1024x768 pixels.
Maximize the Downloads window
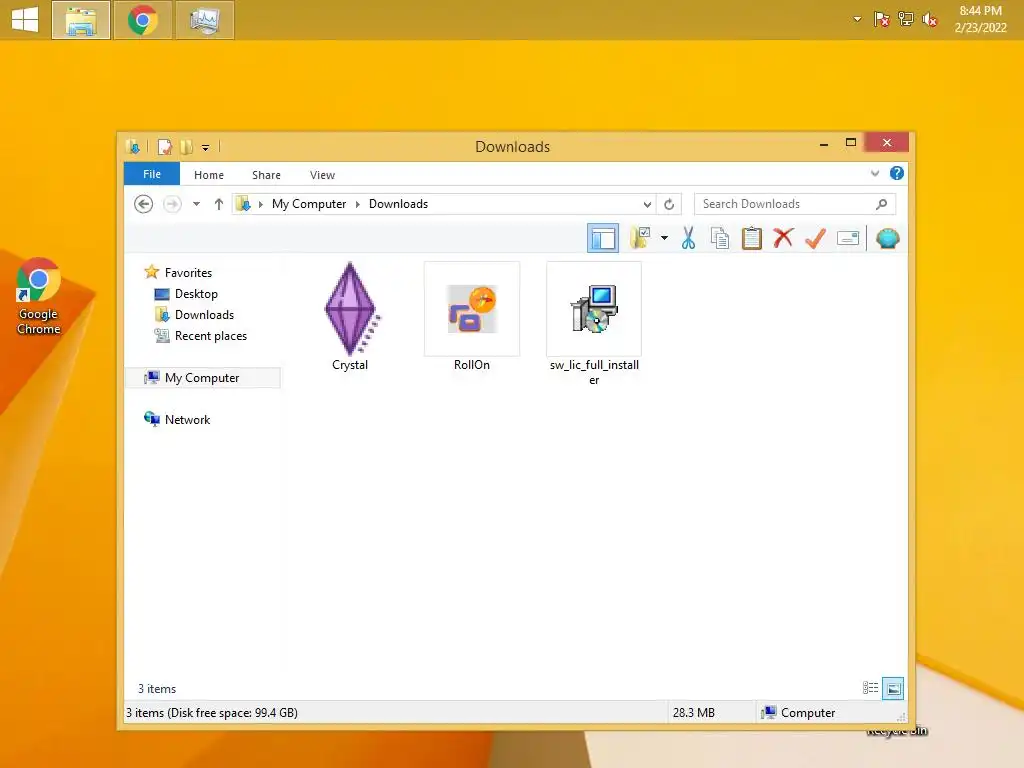850,143
